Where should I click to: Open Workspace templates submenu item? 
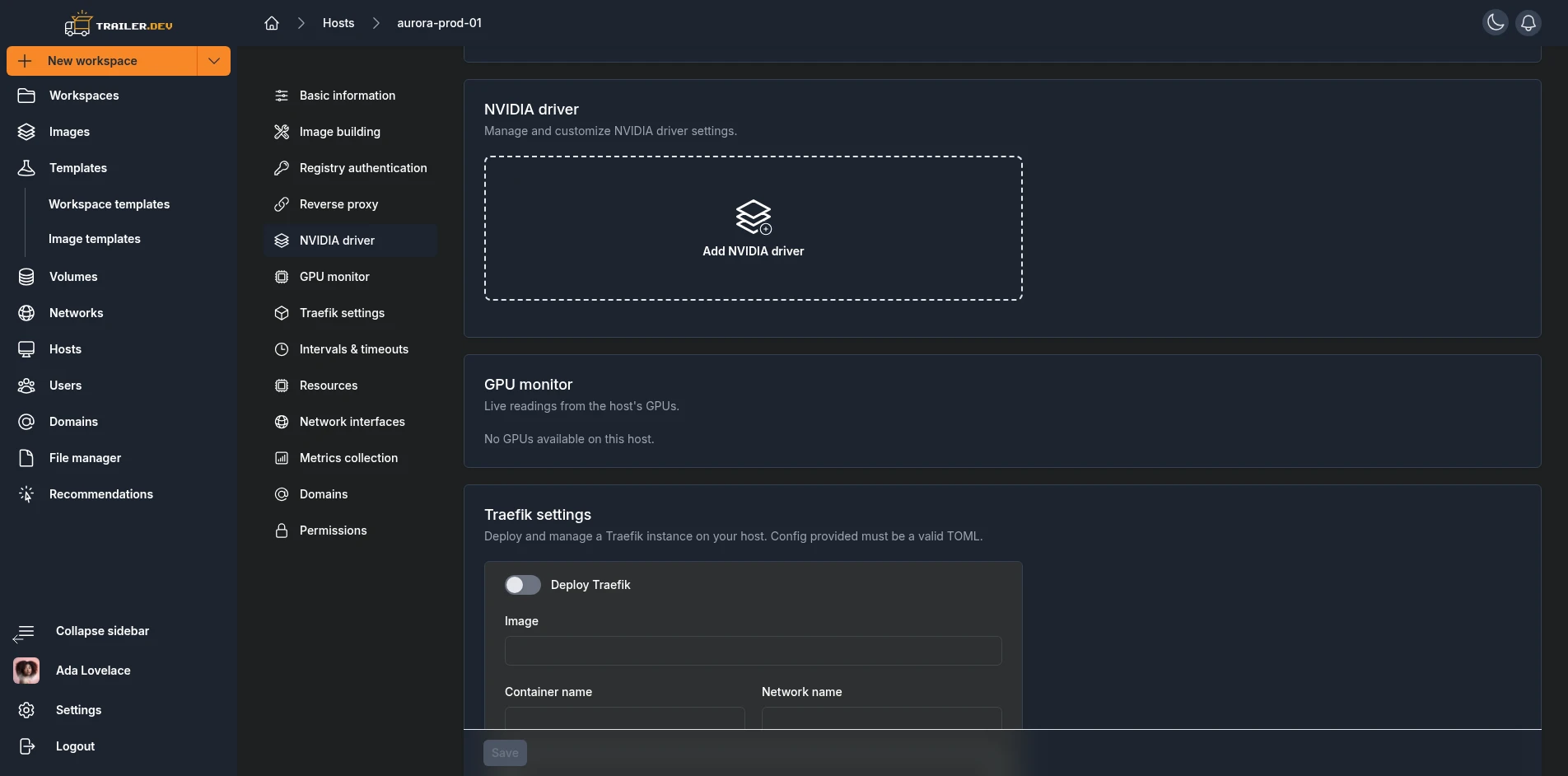click(109, 204)
